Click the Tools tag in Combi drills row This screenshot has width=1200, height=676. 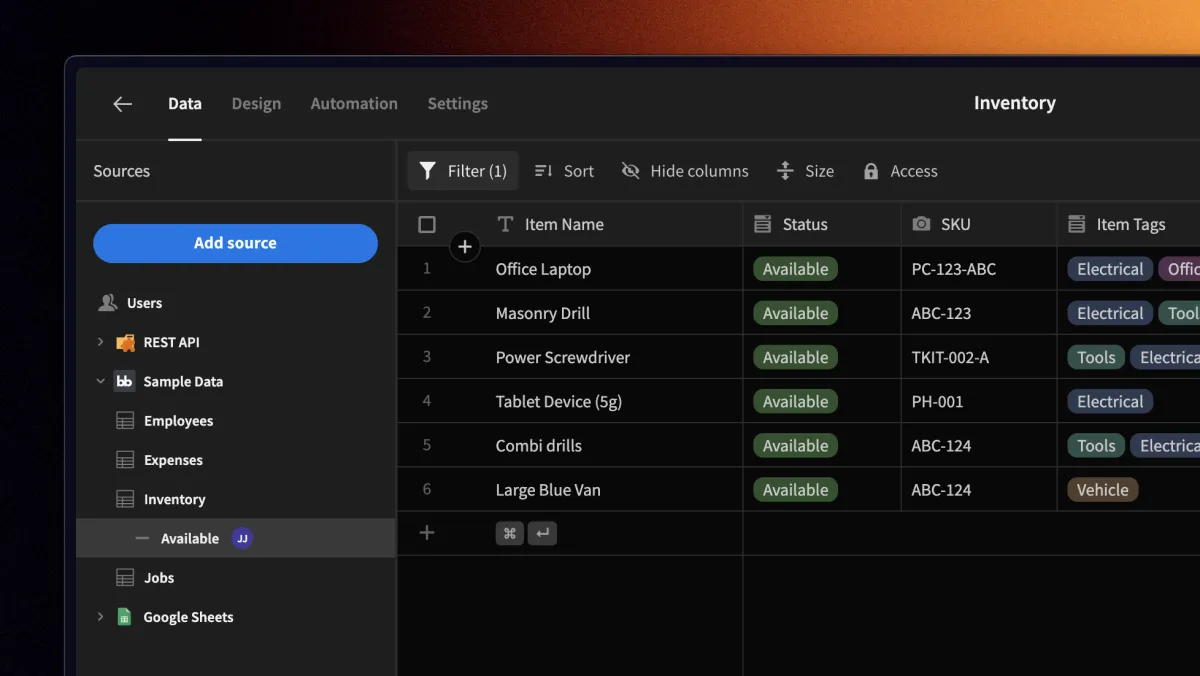pos(1096,445)
